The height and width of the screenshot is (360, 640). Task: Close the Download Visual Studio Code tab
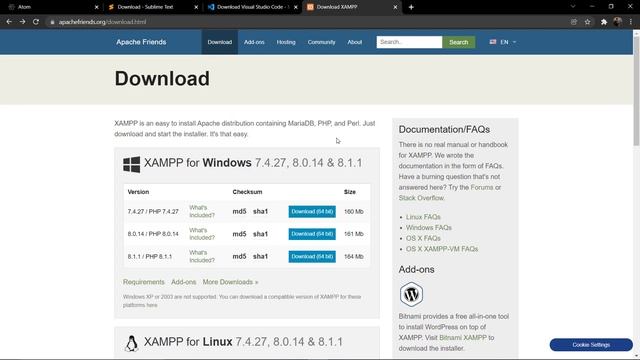coord(296,7)
